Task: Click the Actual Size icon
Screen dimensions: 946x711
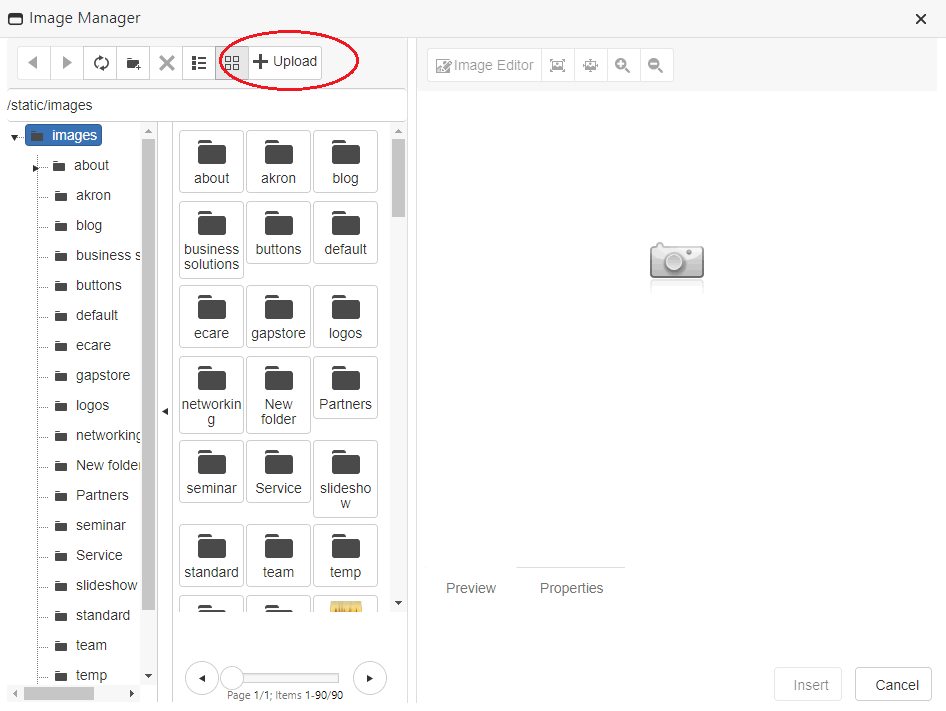Action: pyautogui.click(x=591, y=66)
